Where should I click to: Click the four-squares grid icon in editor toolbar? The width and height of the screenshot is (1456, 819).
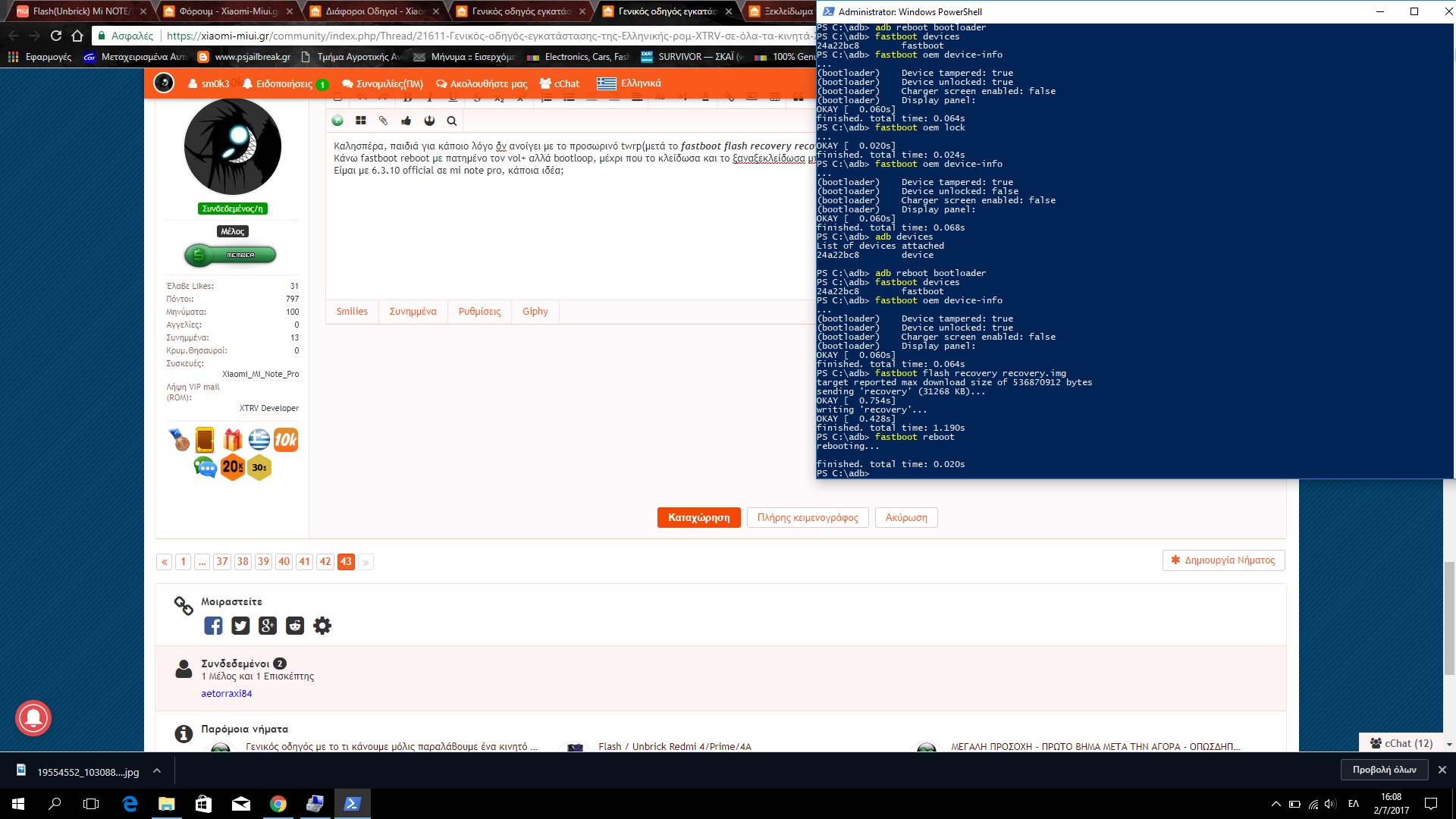[x=361, y=121]
